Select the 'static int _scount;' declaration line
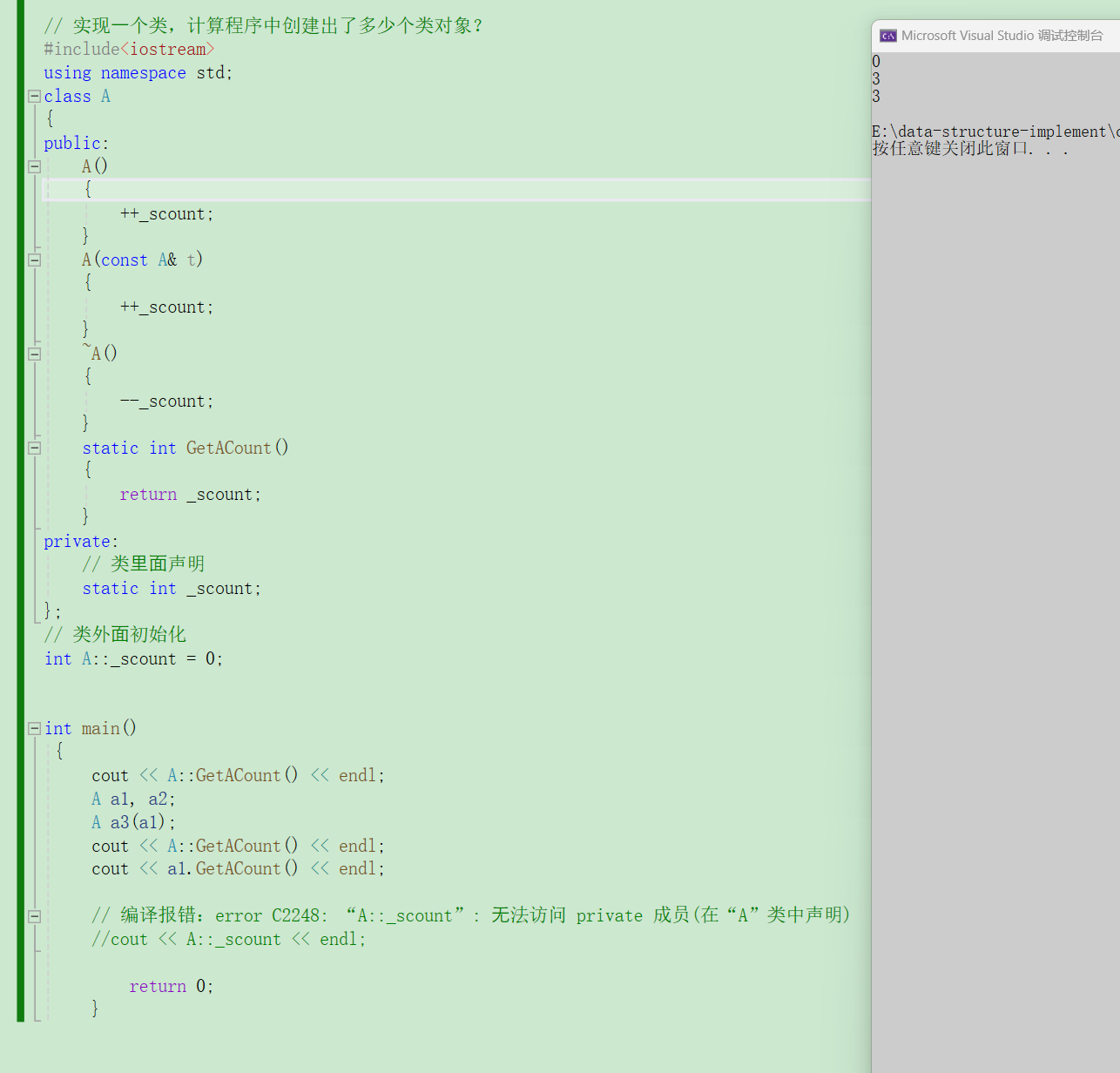 coord(172,589)
